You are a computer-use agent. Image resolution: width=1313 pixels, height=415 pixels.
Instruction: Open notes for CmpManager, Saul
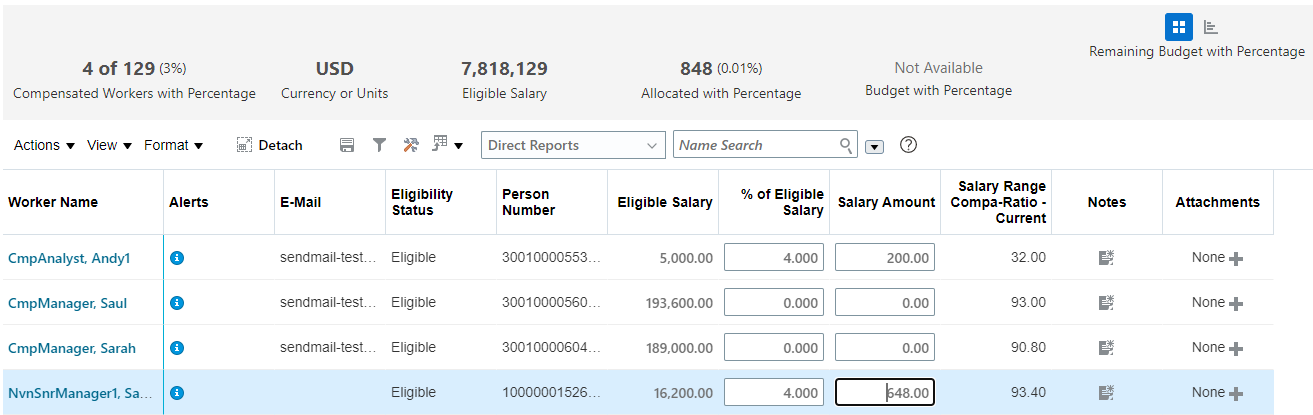click(x=1106, y=303)
